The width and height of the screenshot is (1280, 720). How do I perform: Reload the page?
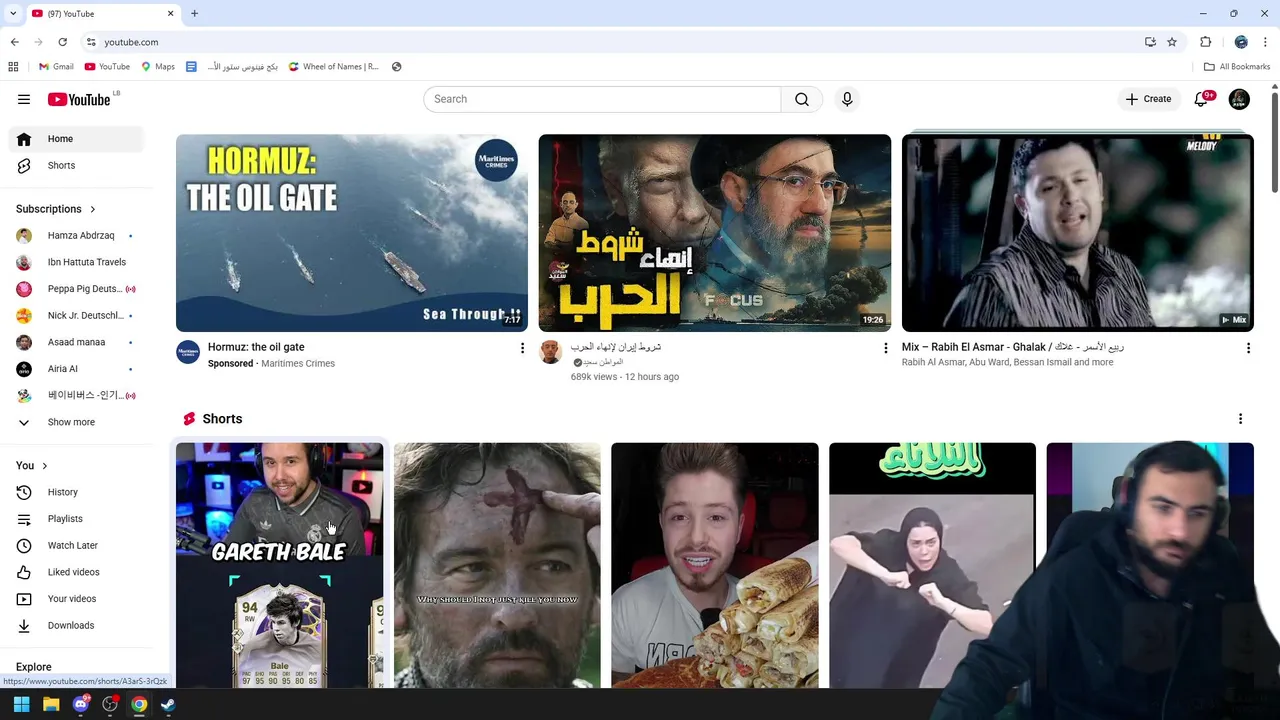(62, 42)
